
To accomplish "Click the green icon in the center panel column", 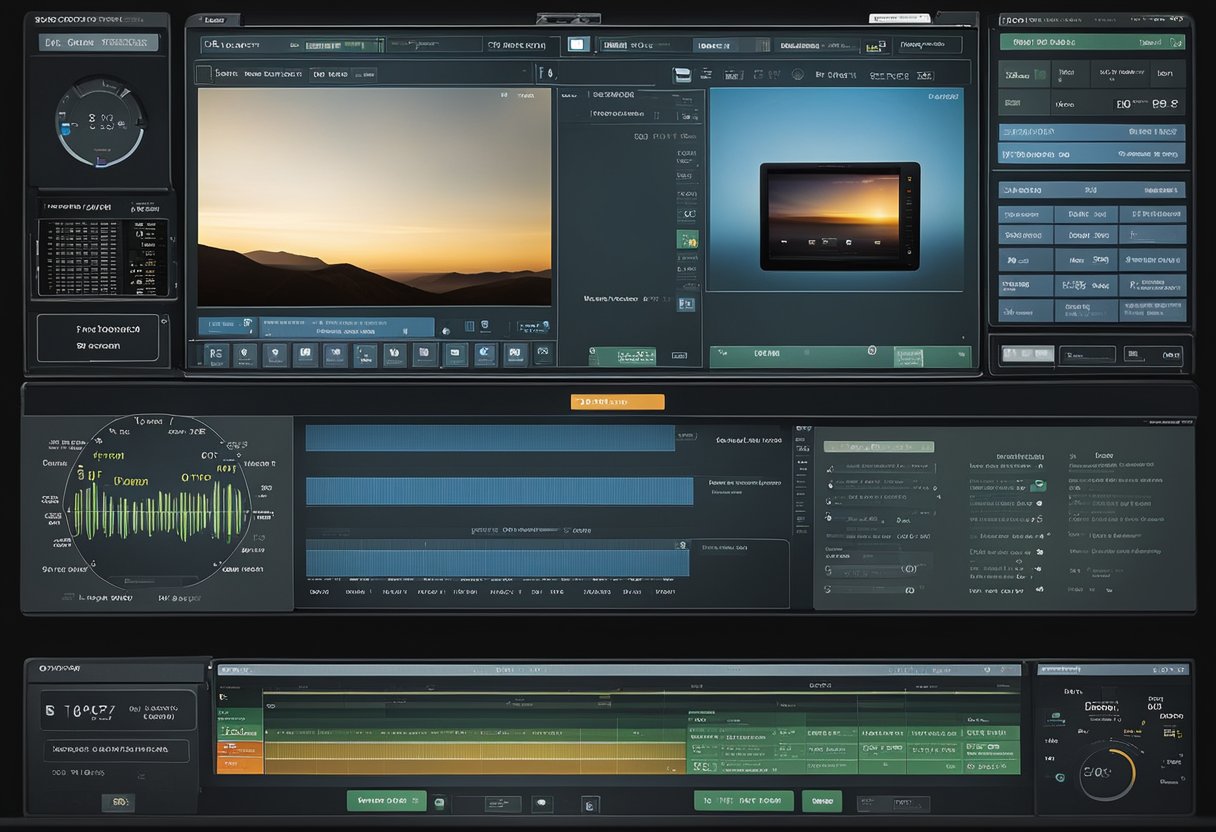I will click(x=687, y=239).
